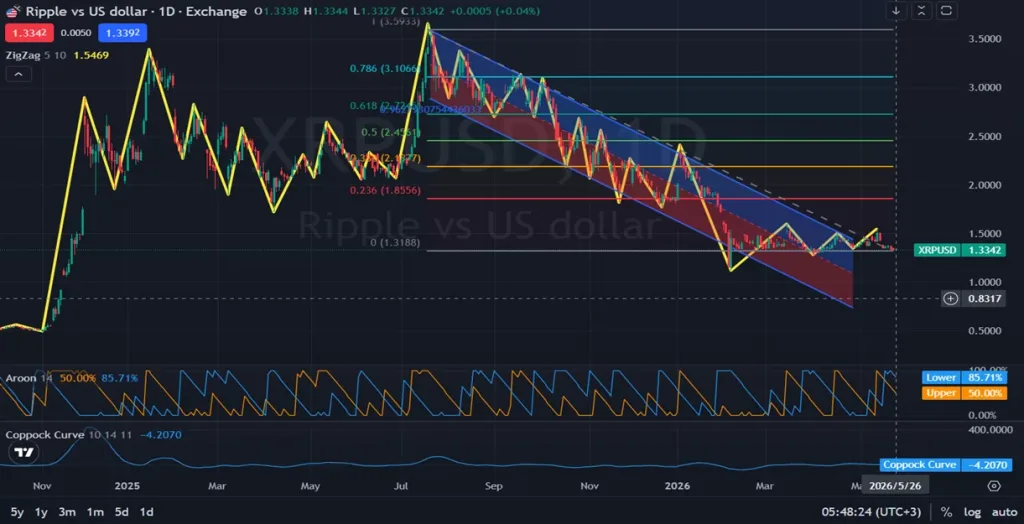Click the red sell price button 1.3342
This screenshot has width=1024, height=524.
[29, 33]
